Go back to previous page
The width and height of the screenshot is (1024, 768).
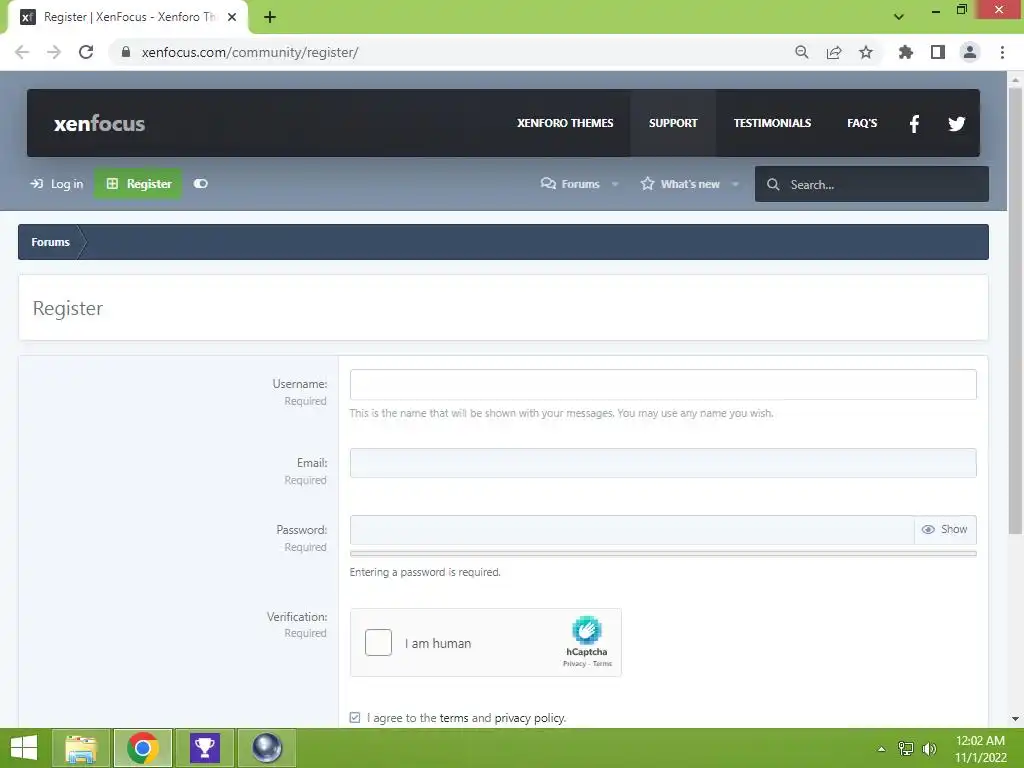[x=22, y=52]
